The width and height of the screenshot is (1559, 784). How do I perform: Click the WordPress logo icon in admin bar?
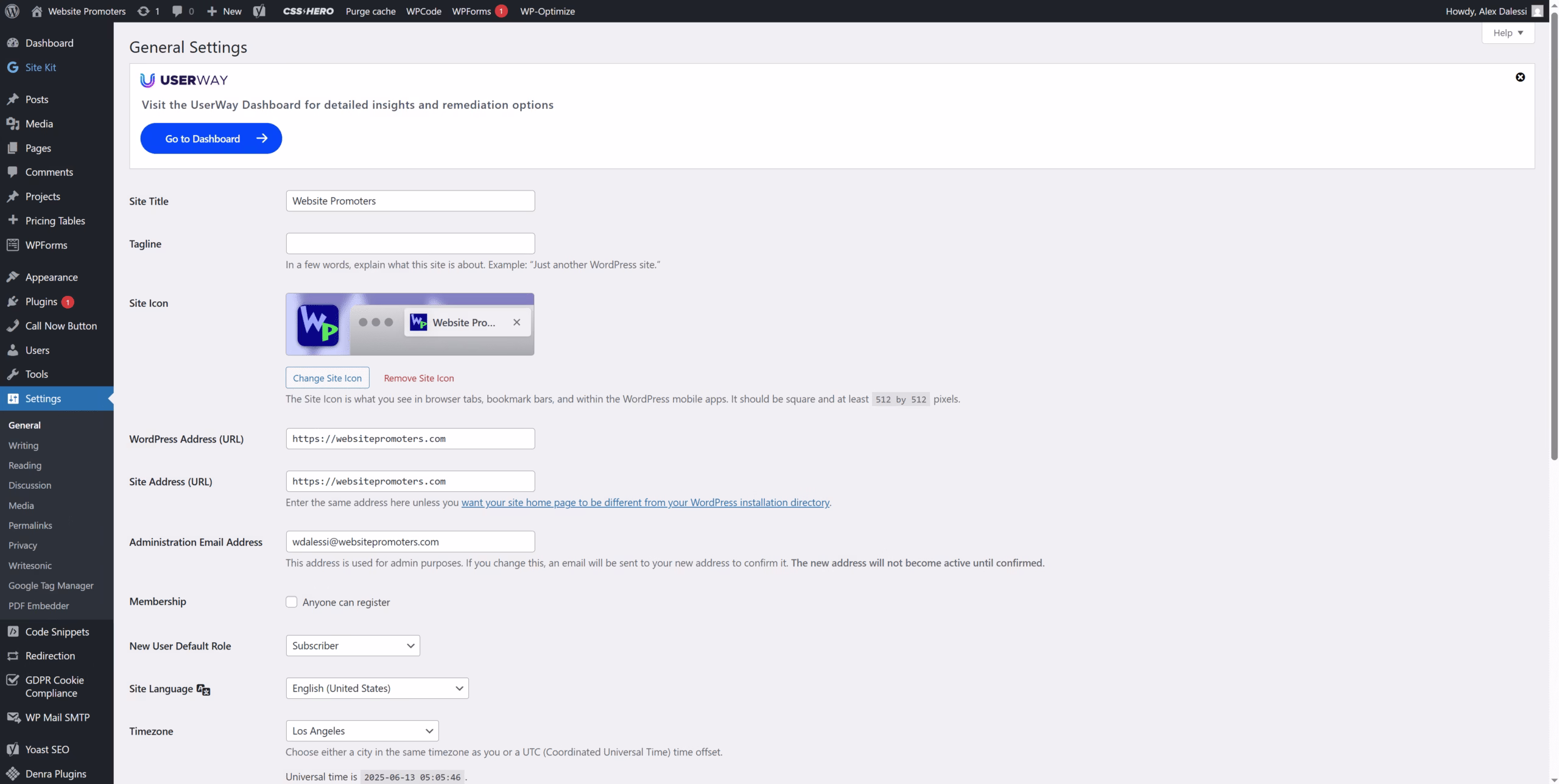click(x=12, y=11)
